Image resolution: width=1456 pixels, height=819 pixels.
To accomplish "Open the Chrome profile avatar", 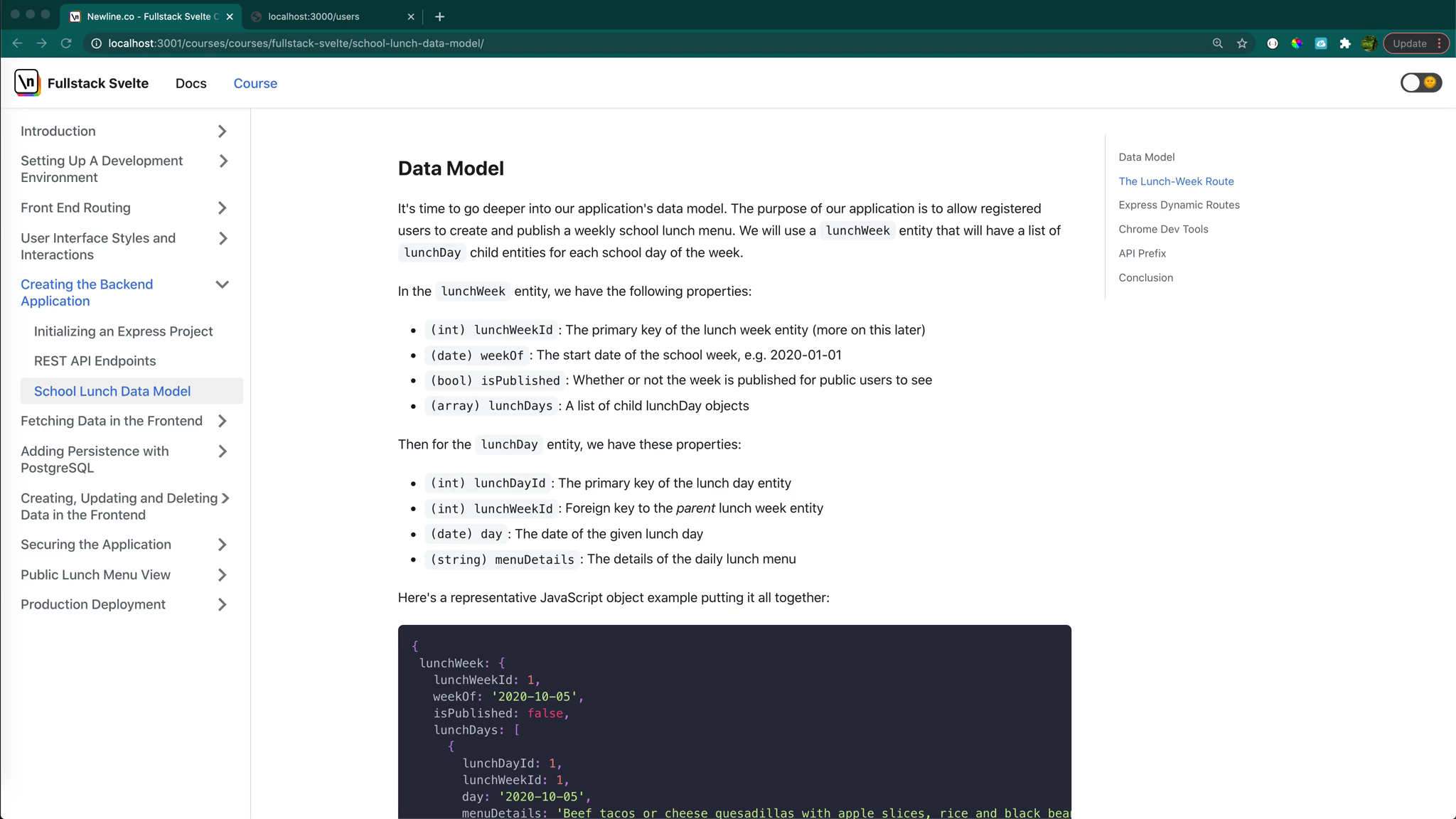I will click(1369, 43).
